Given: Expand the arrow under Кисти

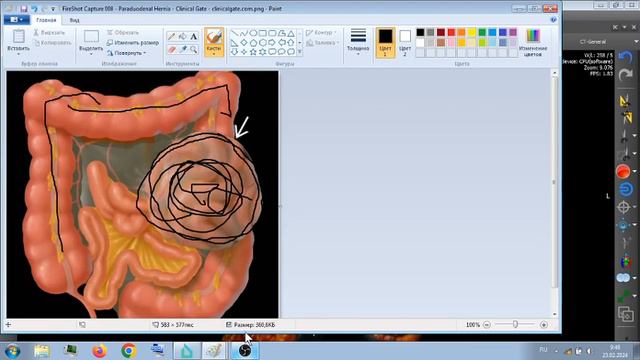Looking at the screenshot, I should point(213,54).
